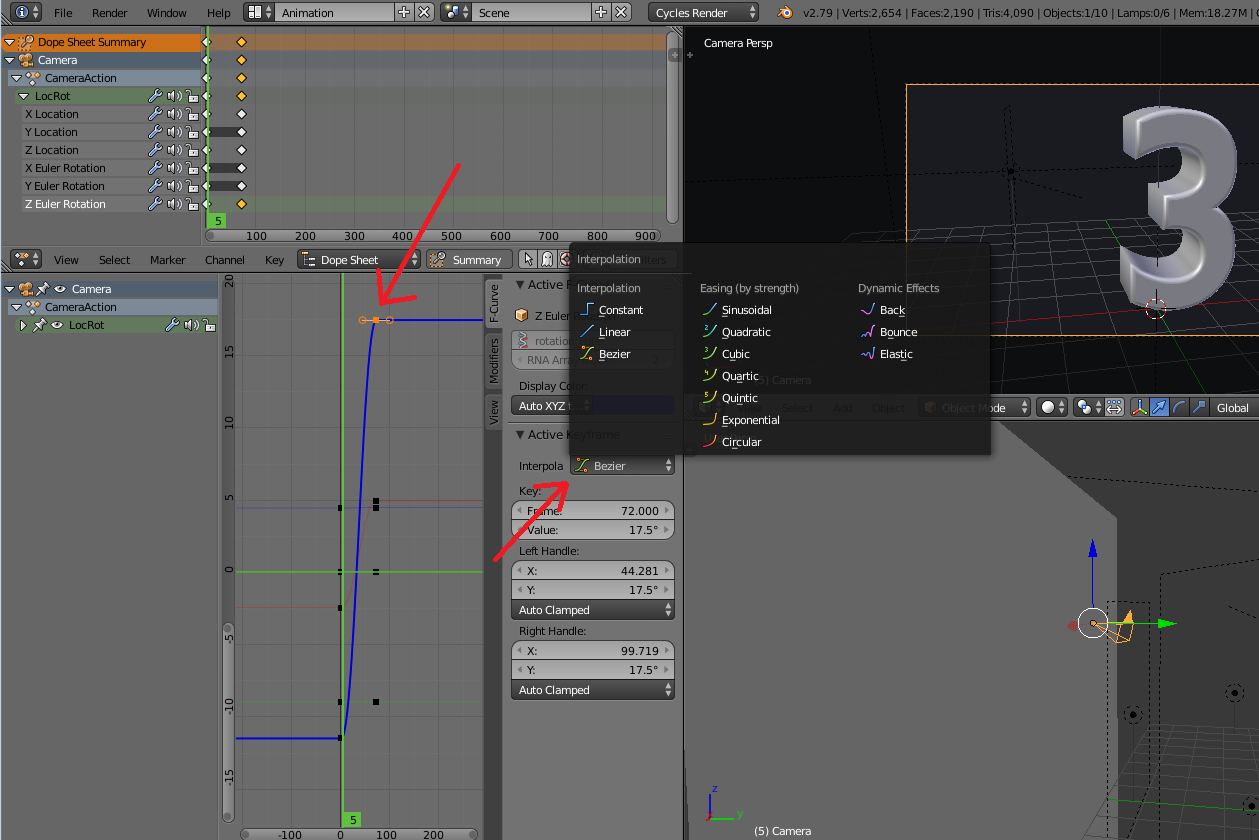Open the Window menu

pos(167,13)
